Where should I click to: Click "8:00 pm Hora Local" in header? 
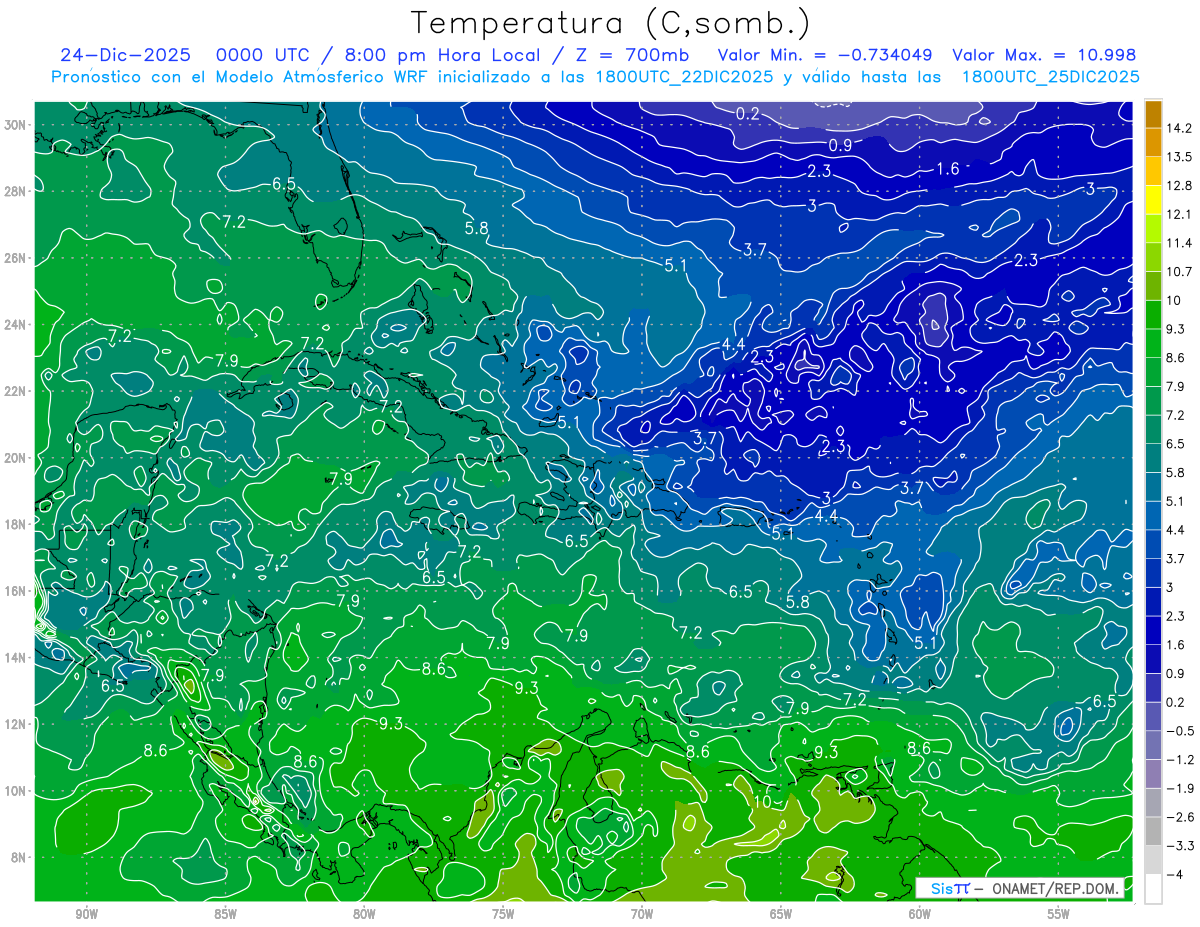click(442, 55)
